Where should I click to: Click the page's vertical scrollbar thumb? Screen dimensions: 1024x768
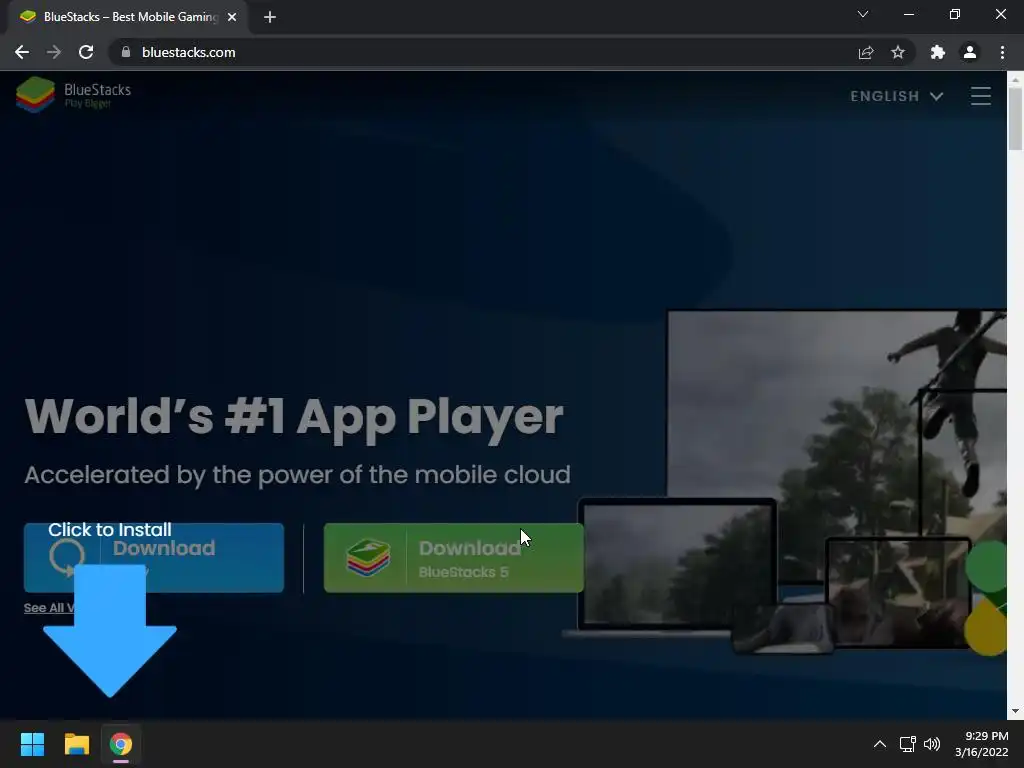1015,118
